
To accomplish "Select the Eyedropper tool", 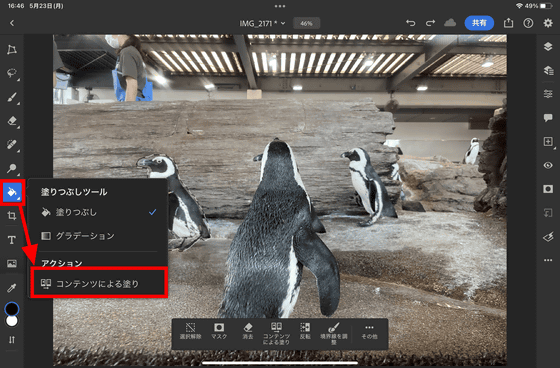I will 12,288.
